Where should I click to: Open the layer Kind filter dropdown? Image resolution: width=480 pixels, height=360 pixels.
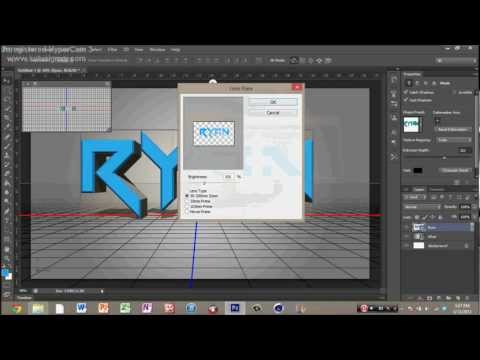click(415, 197)
